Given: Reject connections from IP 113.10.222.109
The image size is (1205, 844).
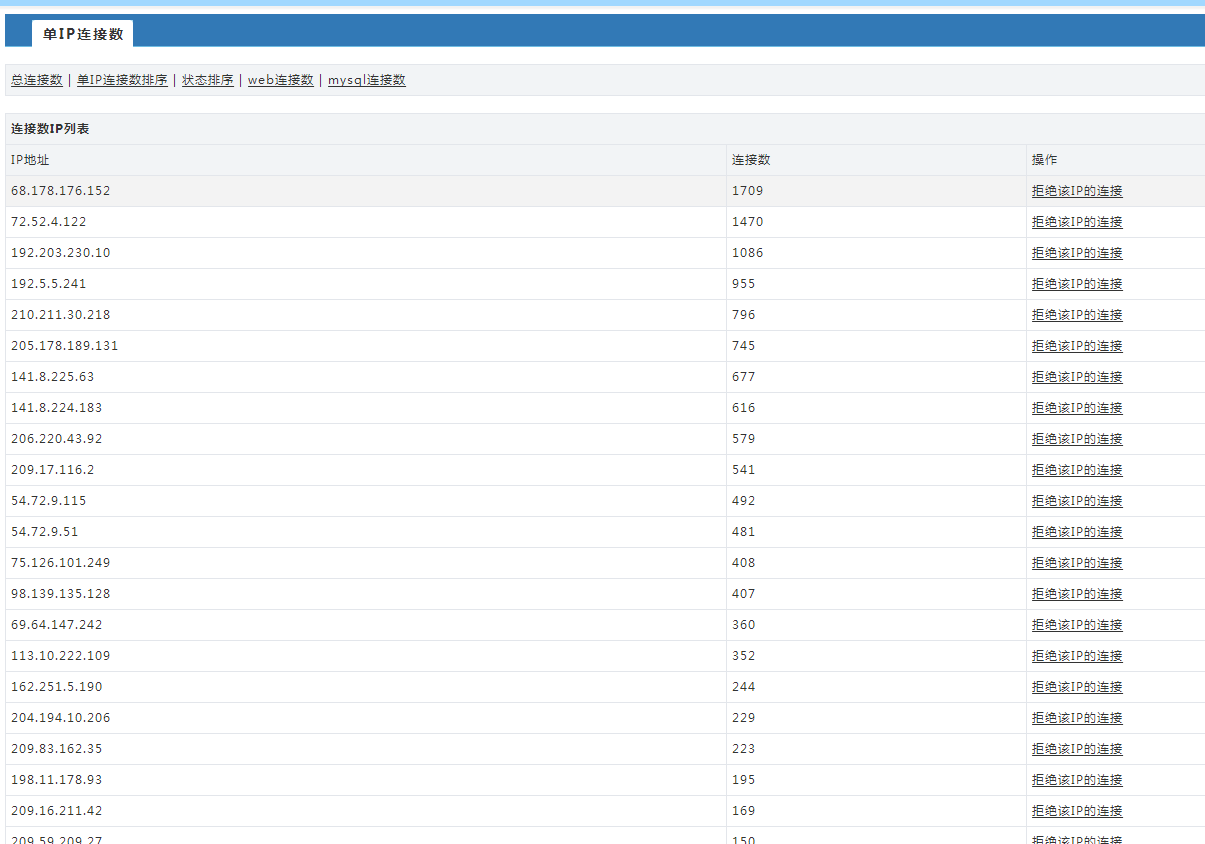Looking at the screenshot, I should [x=1077, y=656].
